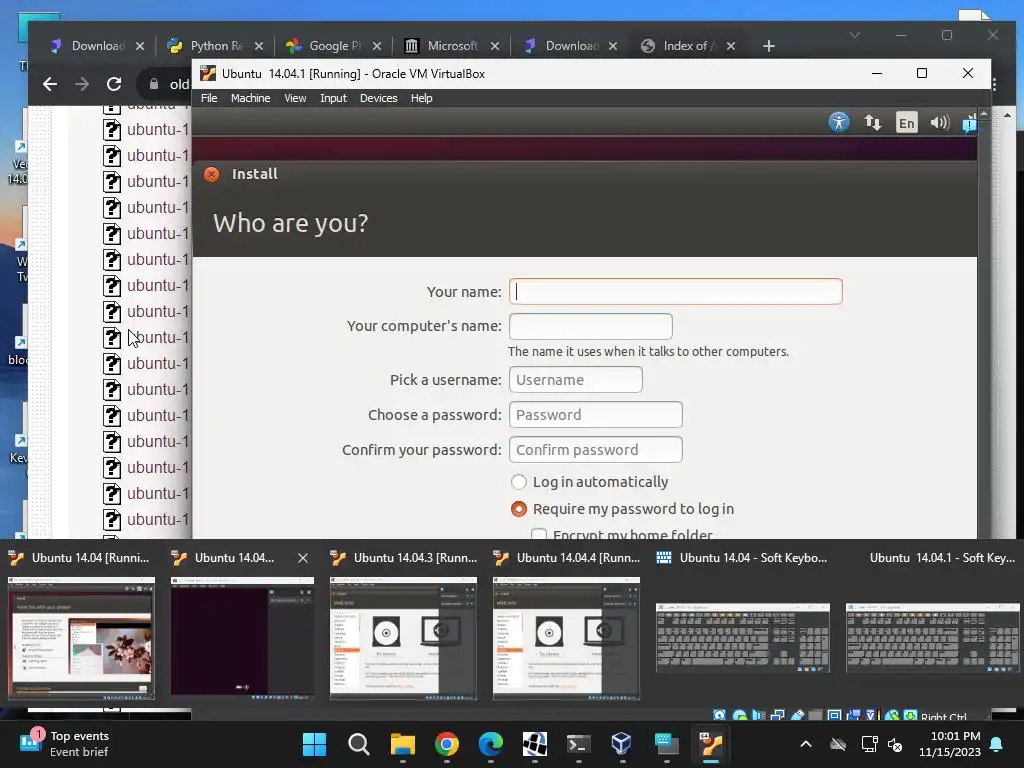Open VirtualBox View menu
This screenshot has width=1024, height=768.
(x=295, y=98)
